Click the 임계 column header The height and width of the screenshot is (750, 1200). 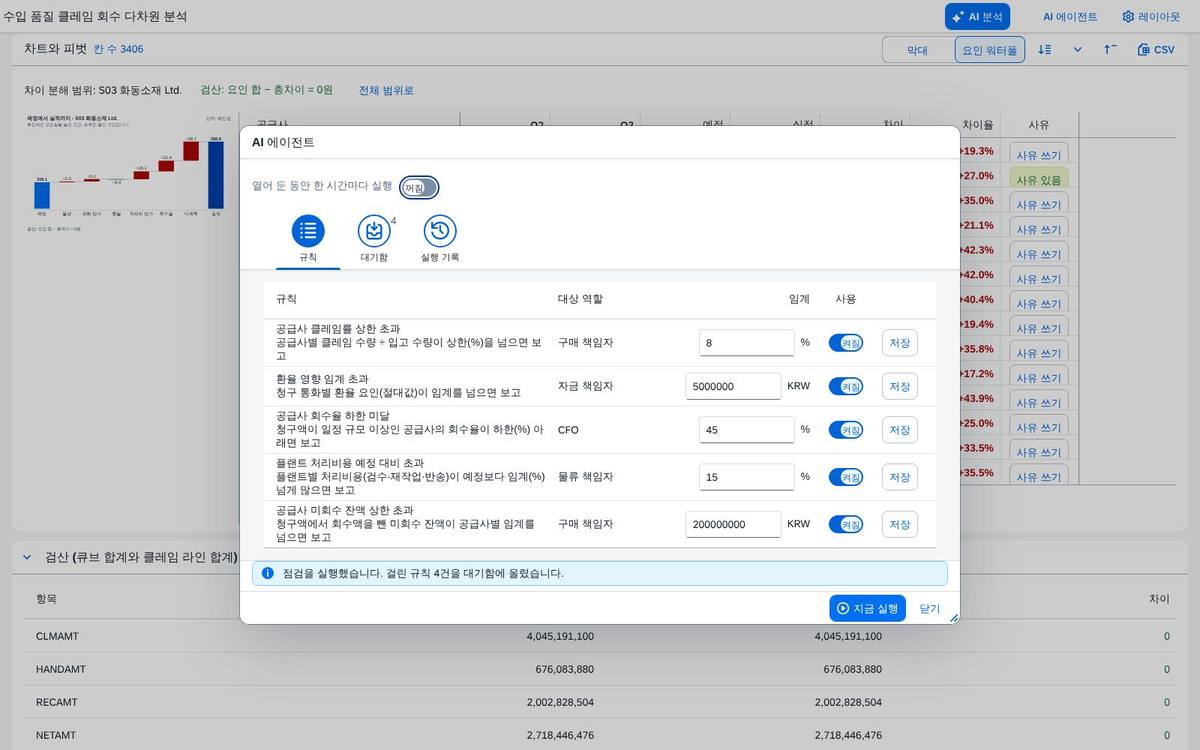(x=799, y=299)
